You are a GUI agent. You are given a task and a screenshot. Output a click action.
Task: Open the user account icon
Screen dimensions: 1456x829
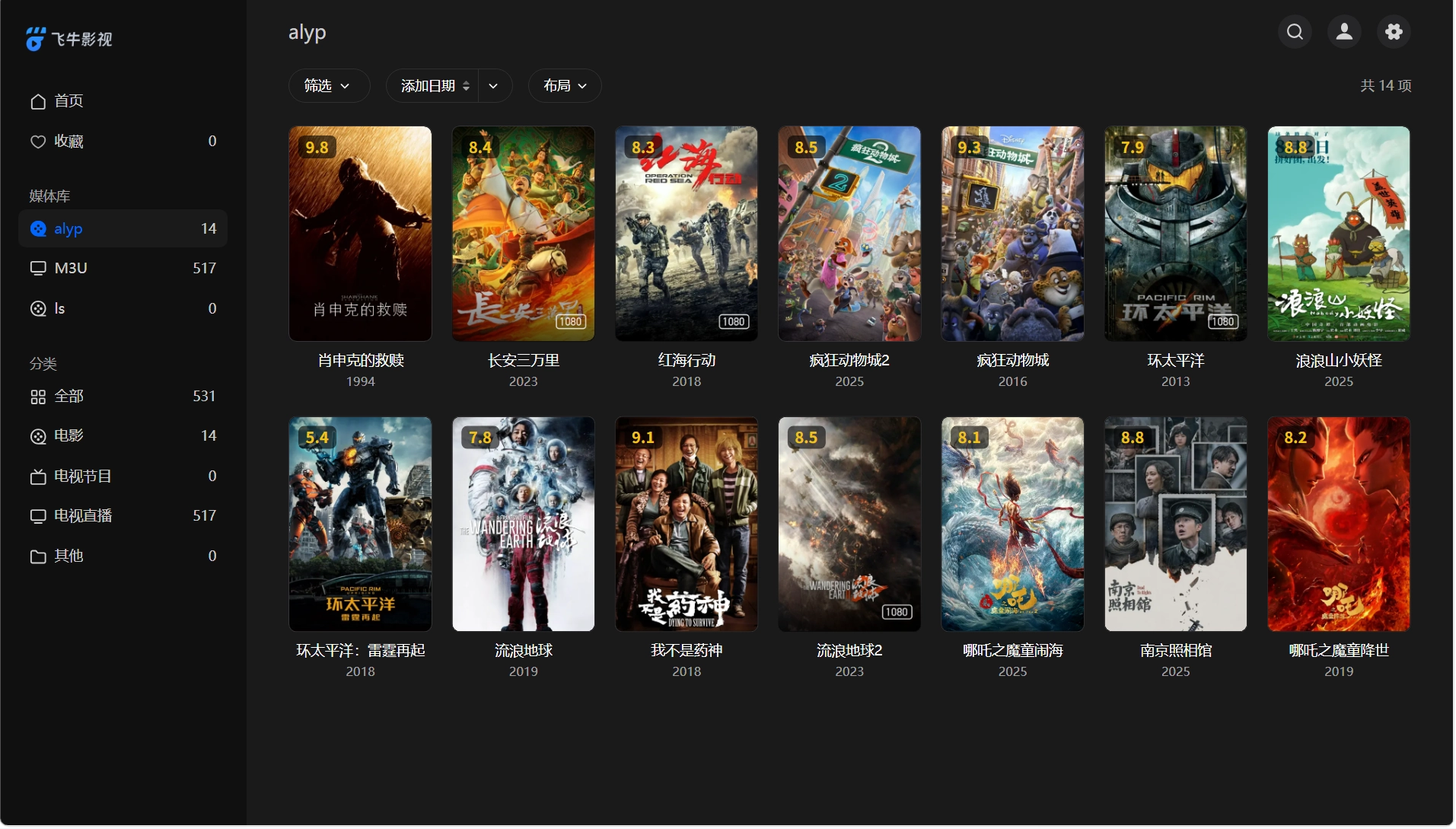click(1344, 32)
